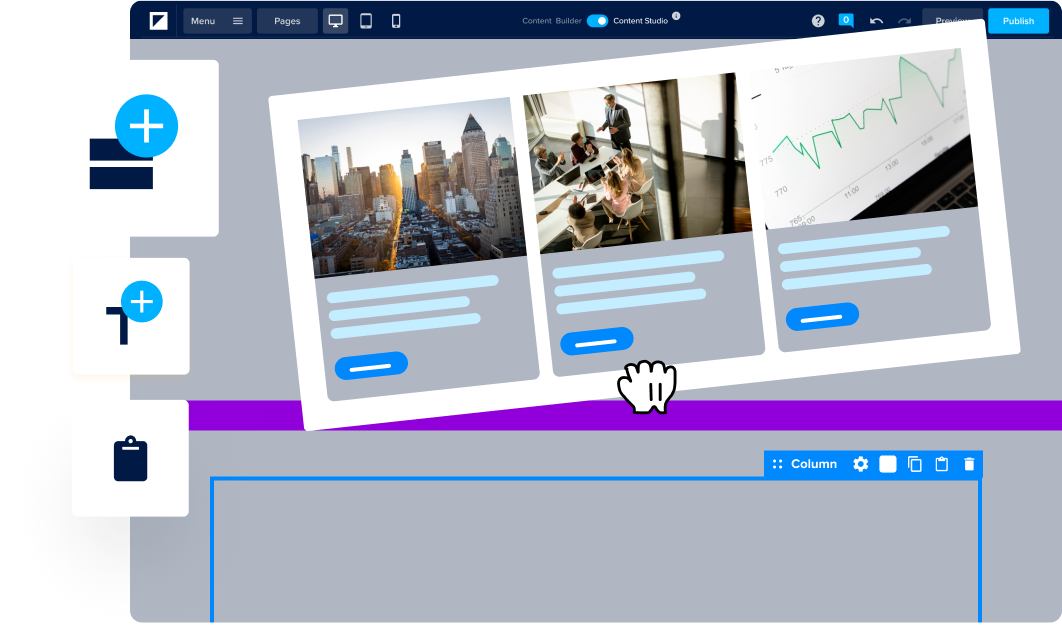Open Column settings gear
The width and height of the screenshot is (1062, 637).
coord(861,464)
